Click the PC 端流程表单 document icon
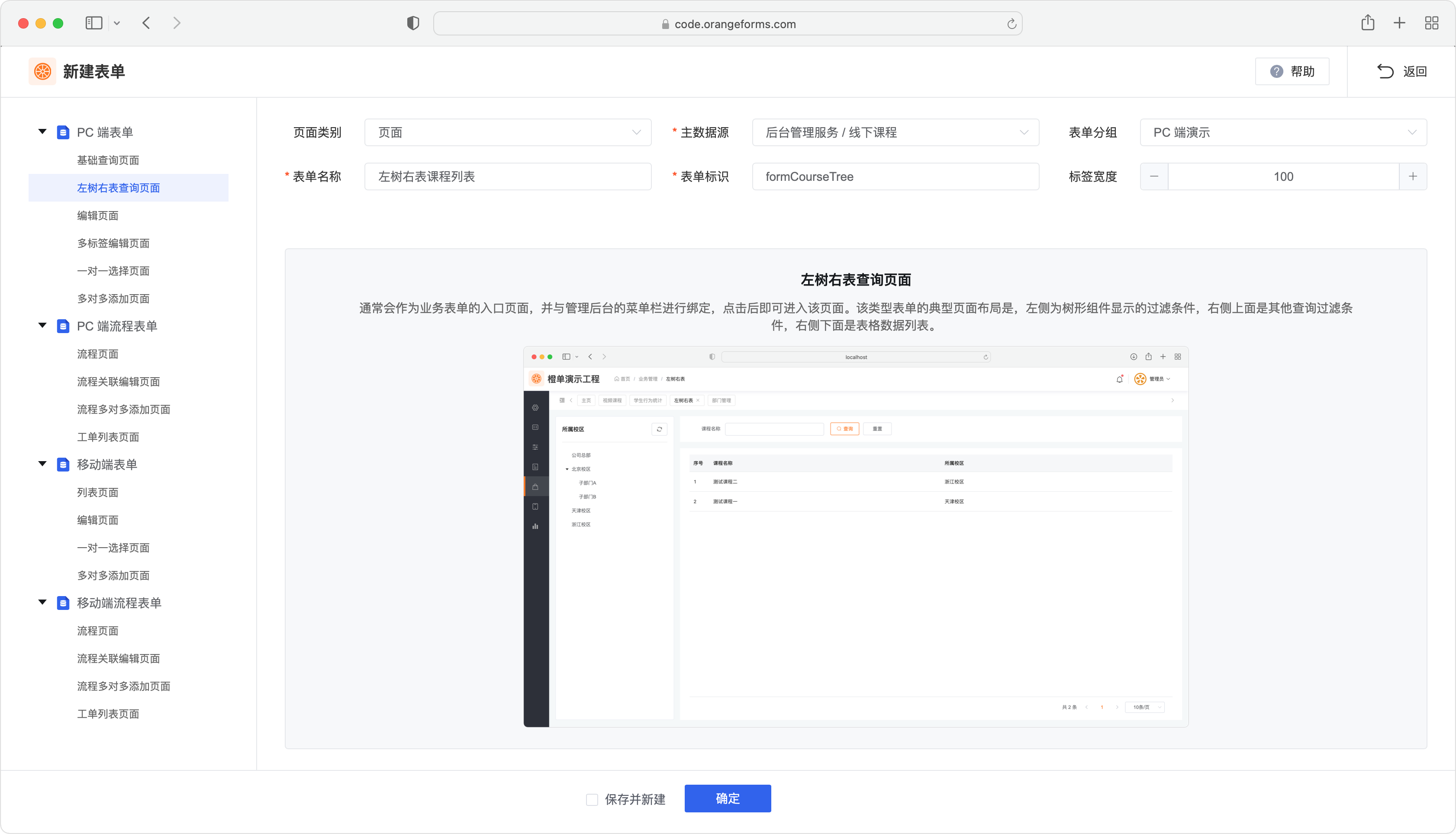 point(63,326)
